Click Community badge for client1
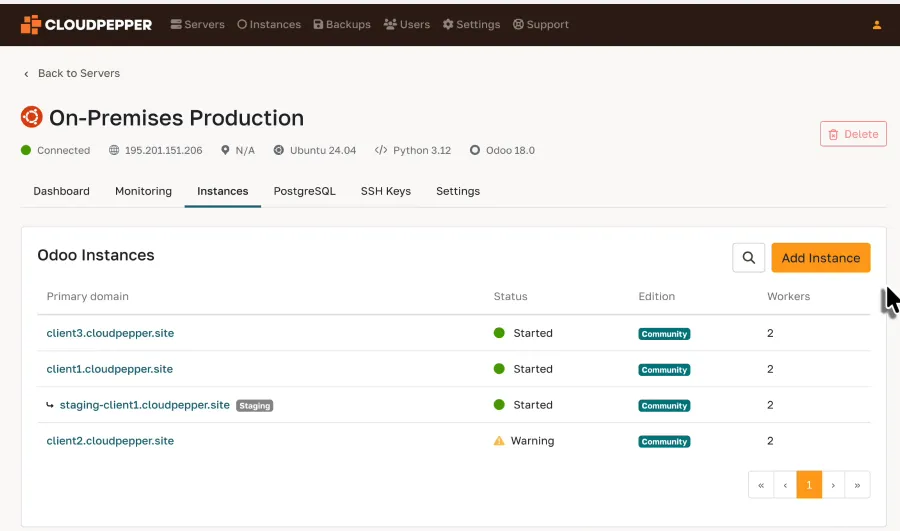The height and width of the screenshot is (531, 900). [x=664, y=370]
